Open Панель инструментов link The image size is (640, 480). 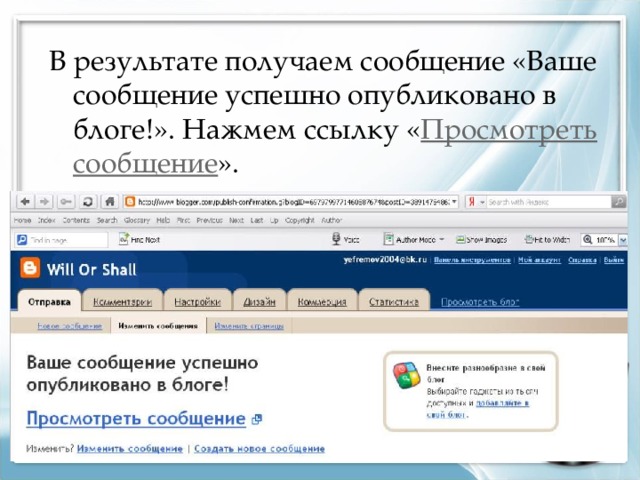[472, 260]
